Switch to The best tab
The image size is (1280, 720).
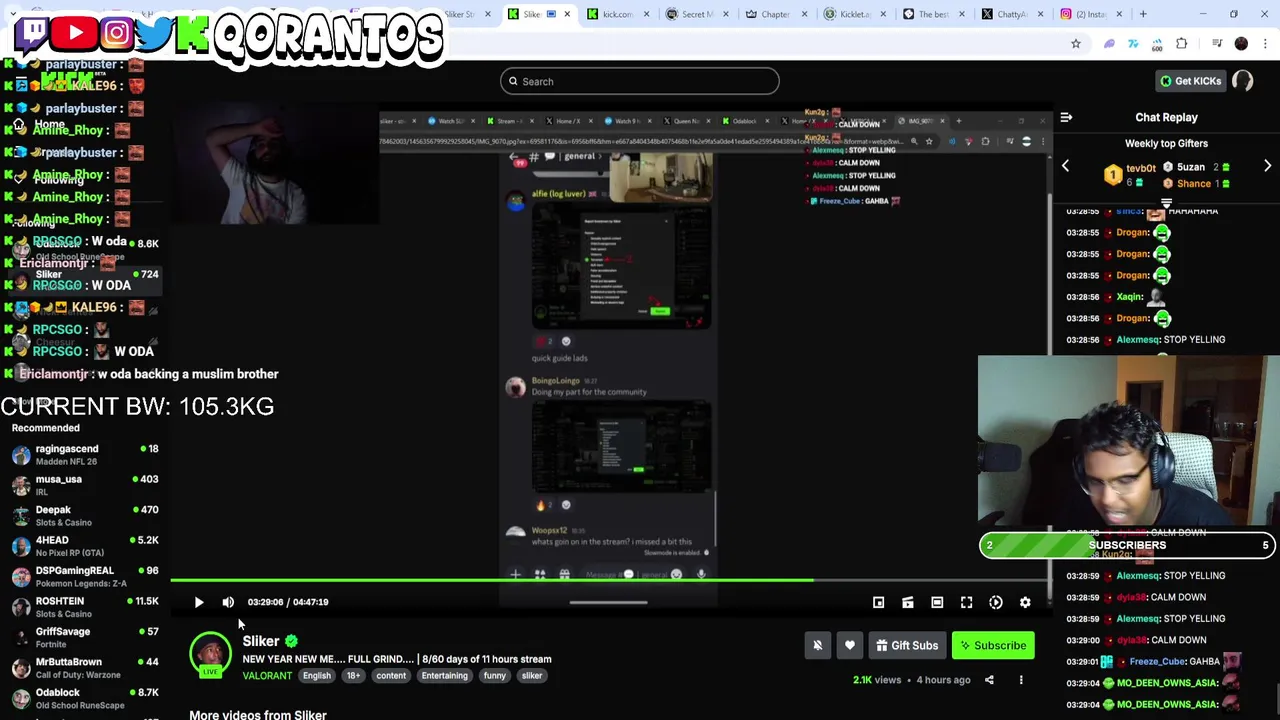tap(926, 14)
